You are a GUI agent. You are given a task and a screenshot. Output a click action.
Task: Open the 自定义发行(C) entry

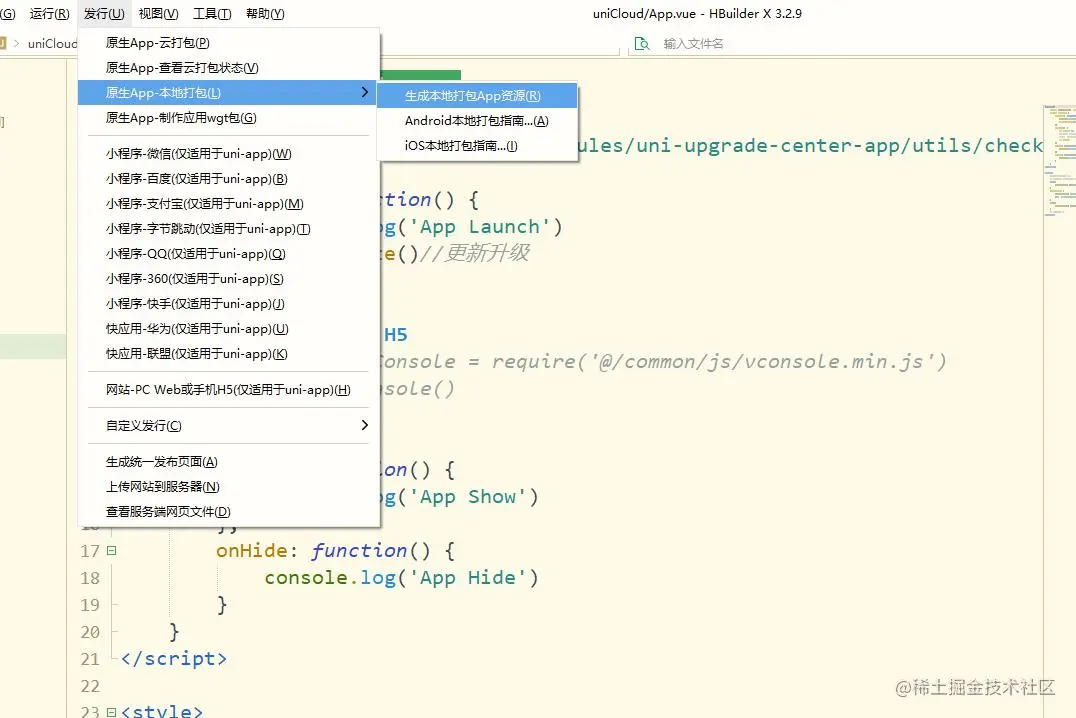tap(229, 426)
